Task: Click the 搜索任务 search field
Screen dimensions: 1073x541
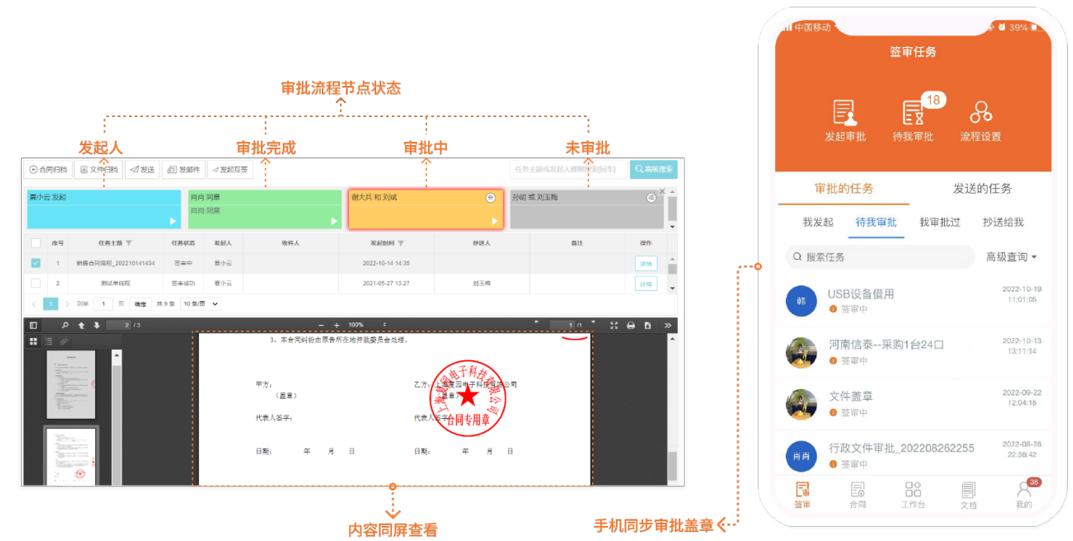Action: pyautogui.click(x=880, y=257)
